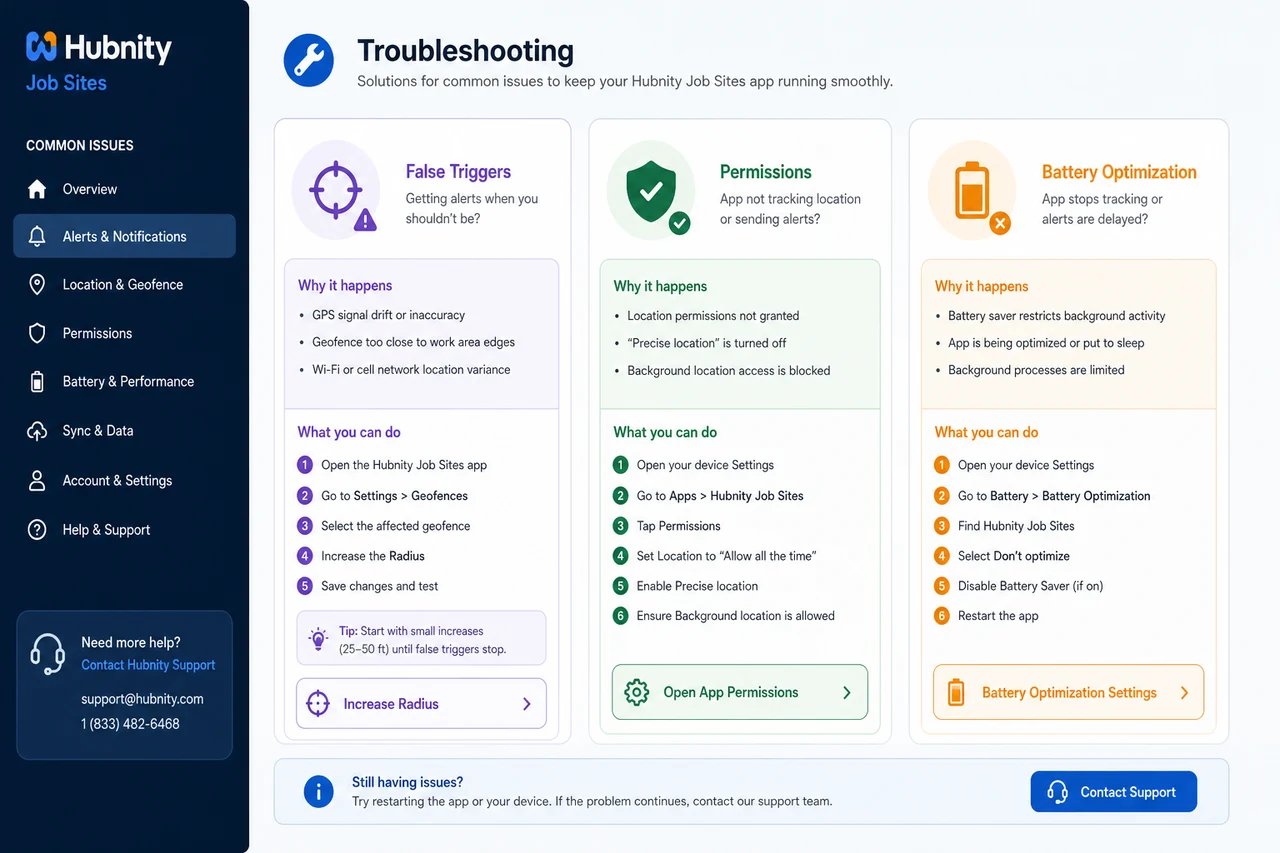Click the Open App Permissions chevron arrow
Image resolution: width=1280 pixels, height=853 pixels.
point(847,692)
